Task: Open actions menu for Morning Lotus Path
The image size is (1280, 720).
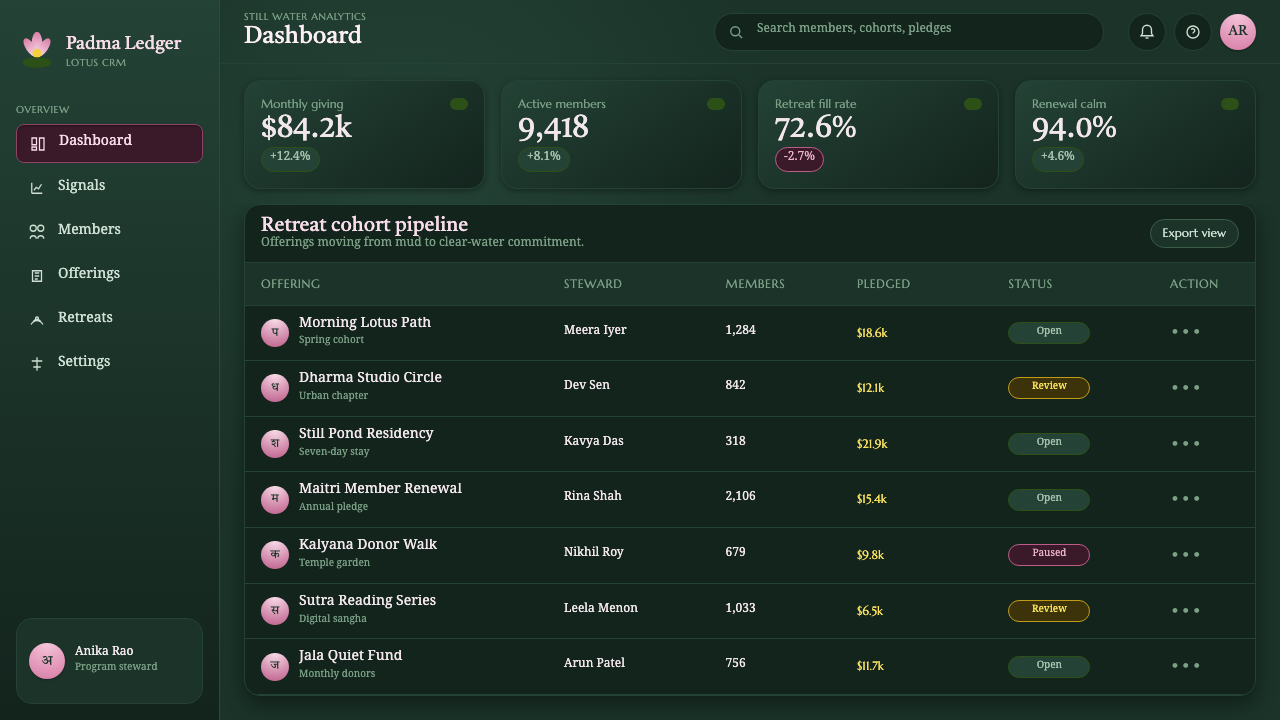Action: 1186,331
